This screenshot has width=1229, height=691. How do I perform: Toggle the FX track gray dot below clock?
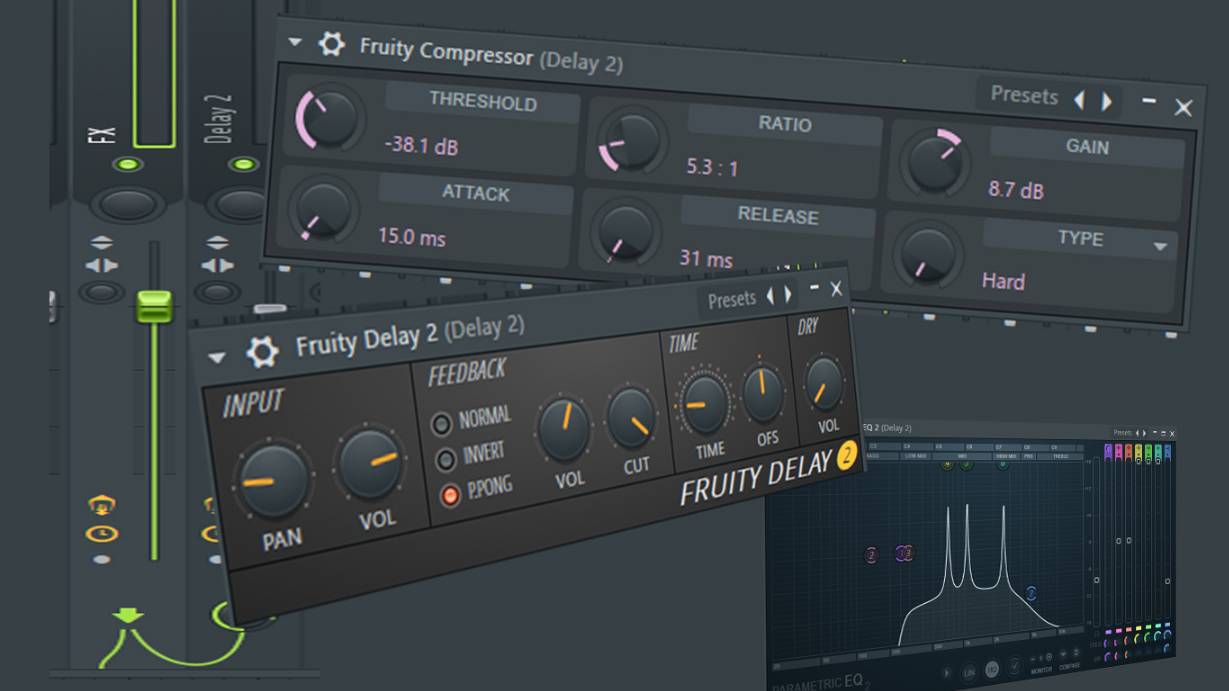click(102, 560)
